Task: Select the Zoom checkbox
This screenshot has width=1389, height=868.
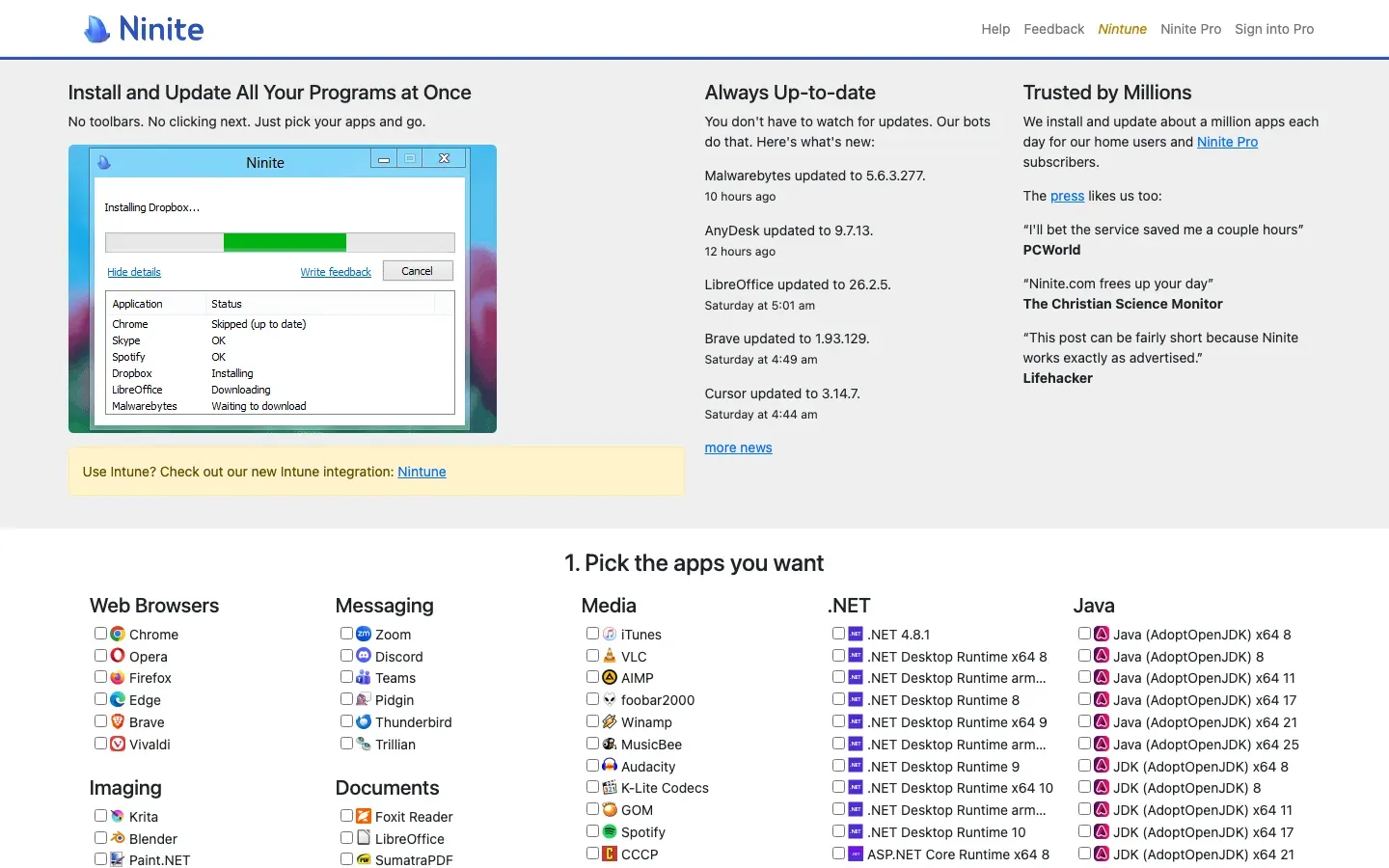Action: [346, 634]
